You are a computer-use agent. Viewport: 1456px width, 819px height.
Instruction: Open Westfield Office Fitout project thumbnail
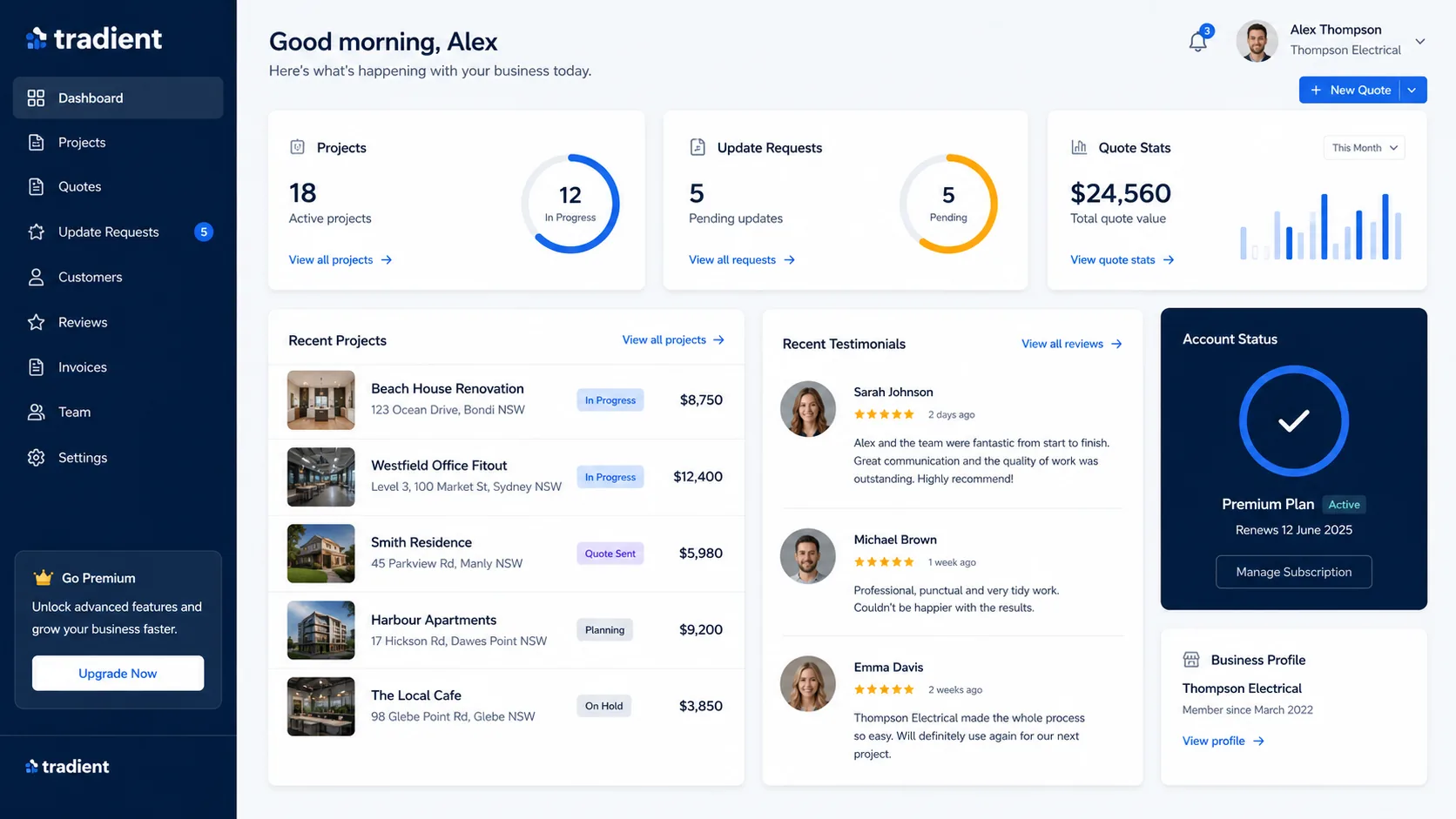pyautogui.click(x=321, y=477)
